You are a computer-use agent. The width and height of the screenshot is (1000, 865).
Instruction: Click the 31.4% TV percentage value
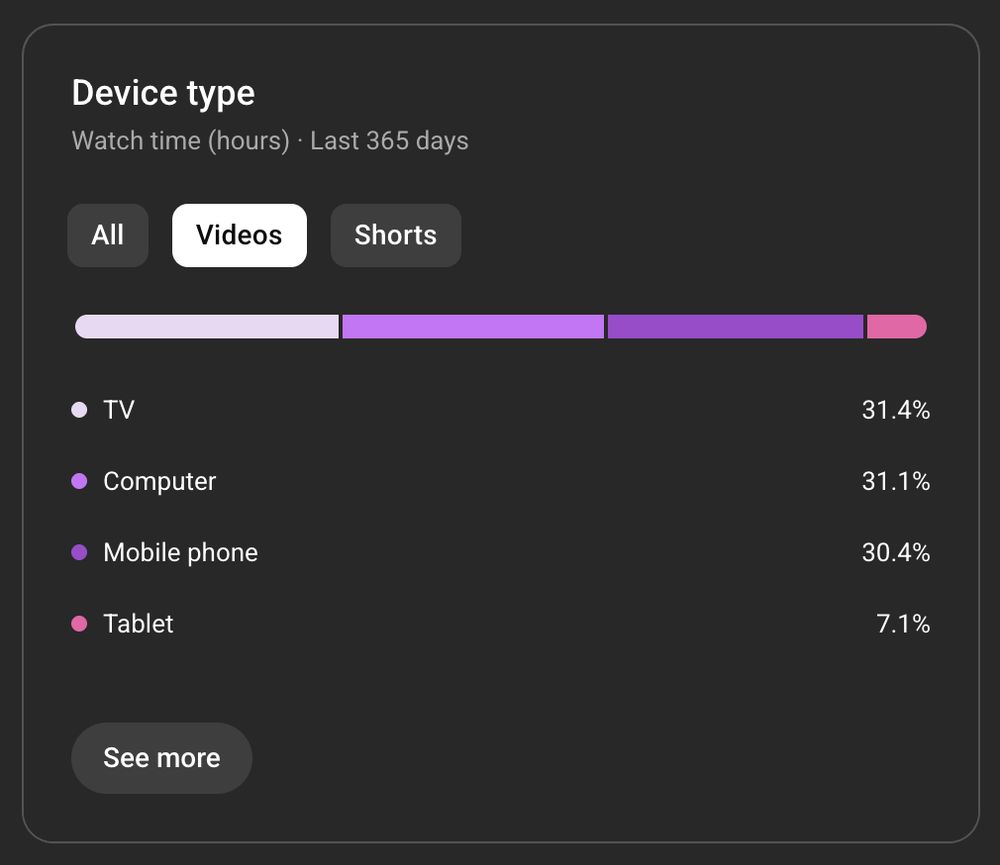click(895, 410)
